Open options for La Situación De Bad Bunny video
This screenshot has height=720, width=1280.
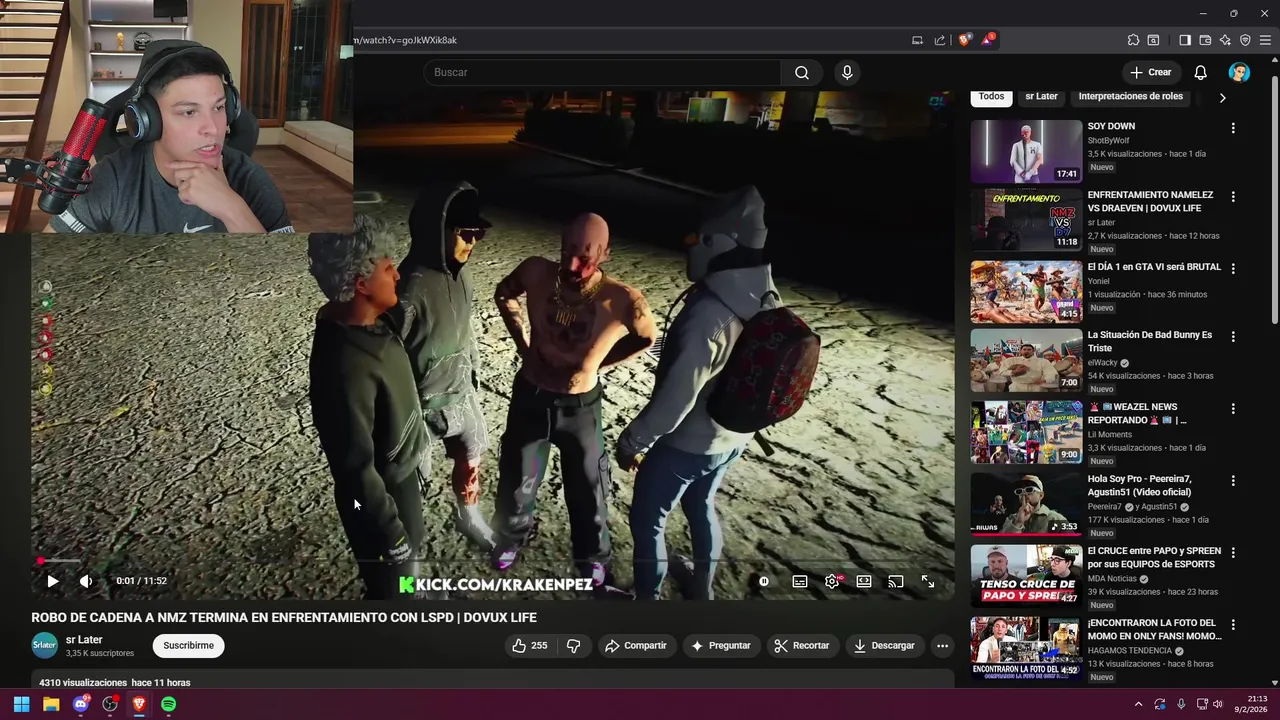click(1233, 337)
